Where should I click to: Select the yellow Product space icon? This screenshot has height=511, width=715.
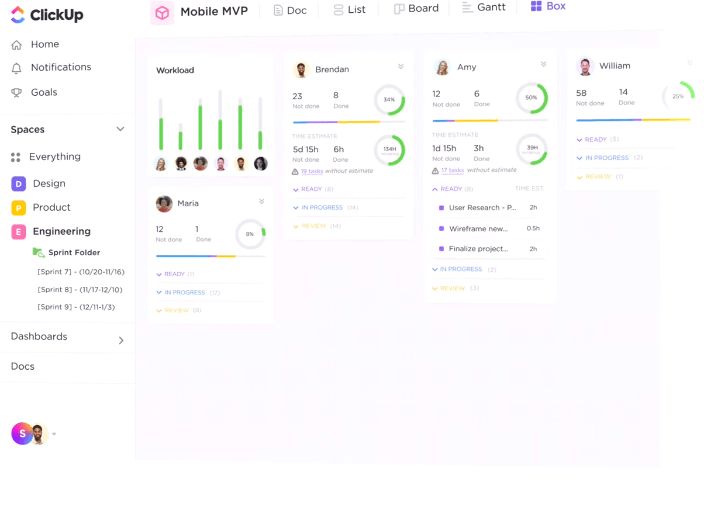click(18, 208)
